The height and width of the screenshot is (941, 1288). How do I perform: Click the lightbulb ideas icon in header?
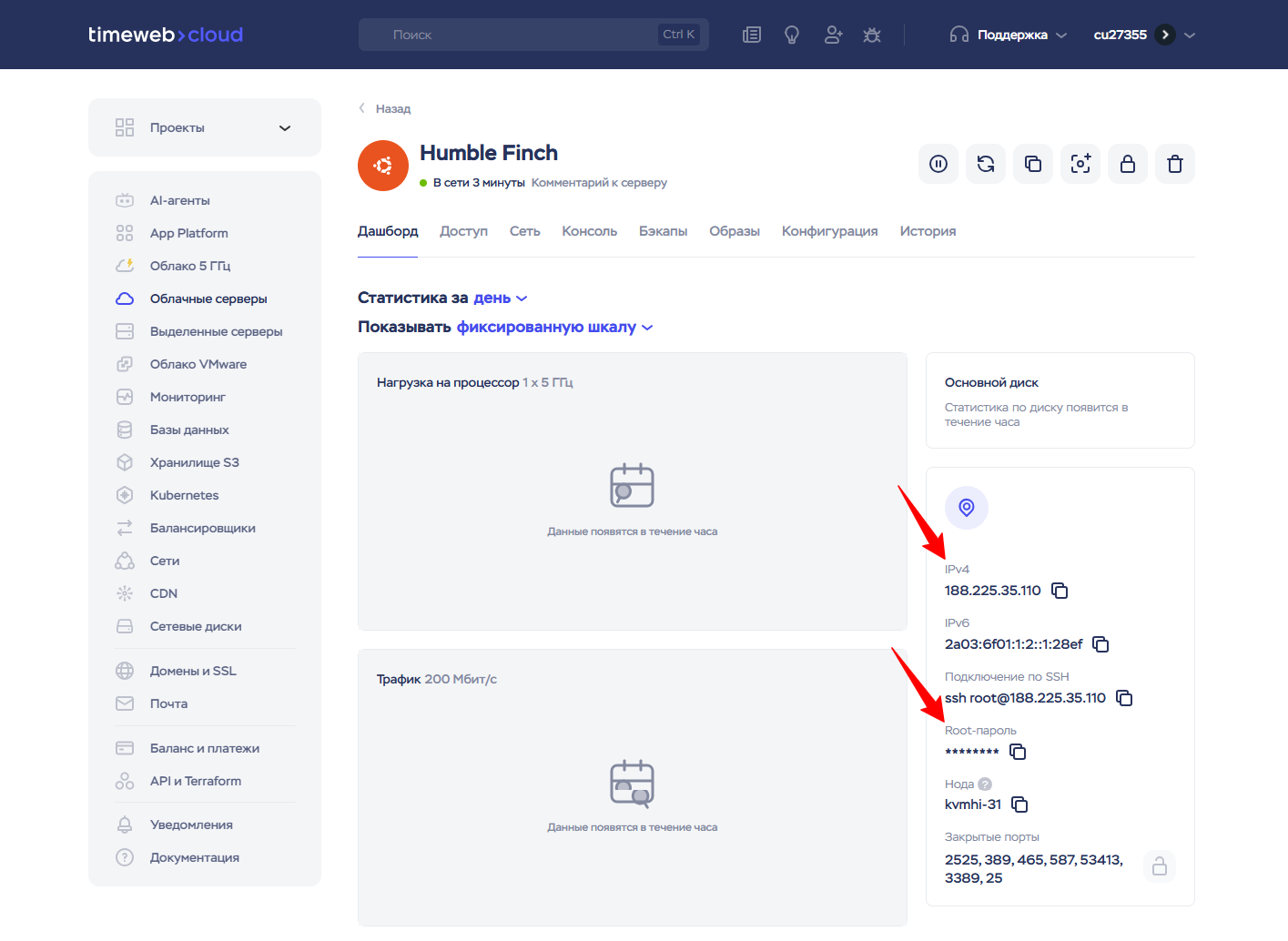pyautogui.click(x=792, y=35)
